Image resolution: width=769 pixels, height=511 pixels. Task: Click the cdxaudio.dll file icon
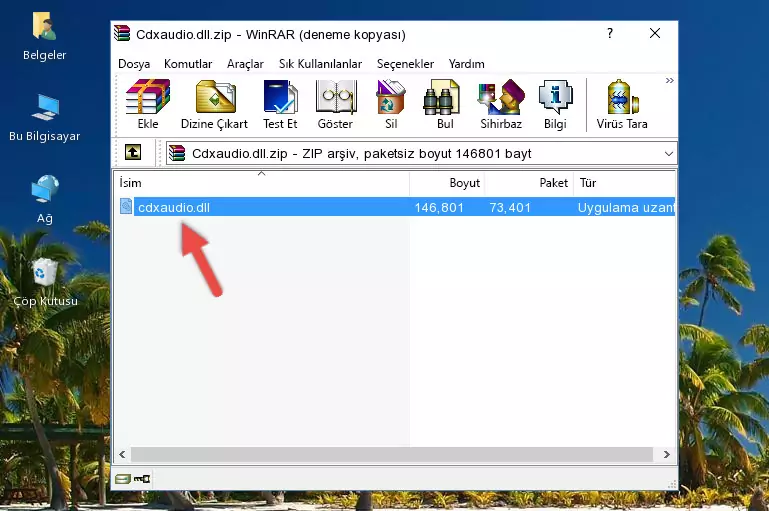(126, 206)
